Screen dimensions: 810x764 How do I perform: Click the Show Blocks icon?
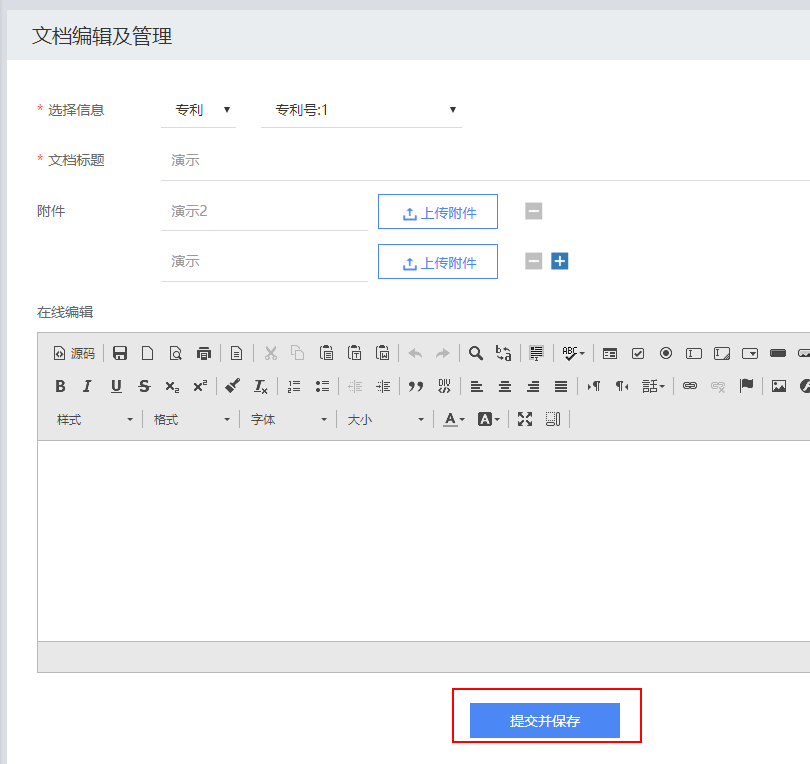tap(553, 419)
